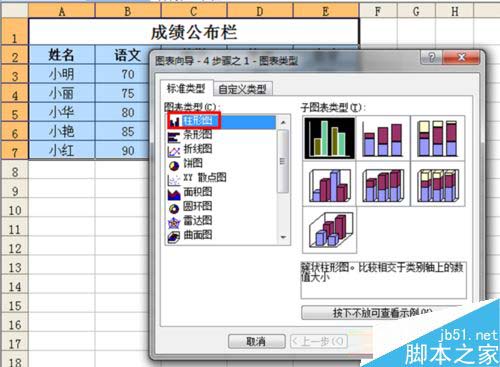Select column D header
The image size is (500, 367).
(260, 12)
